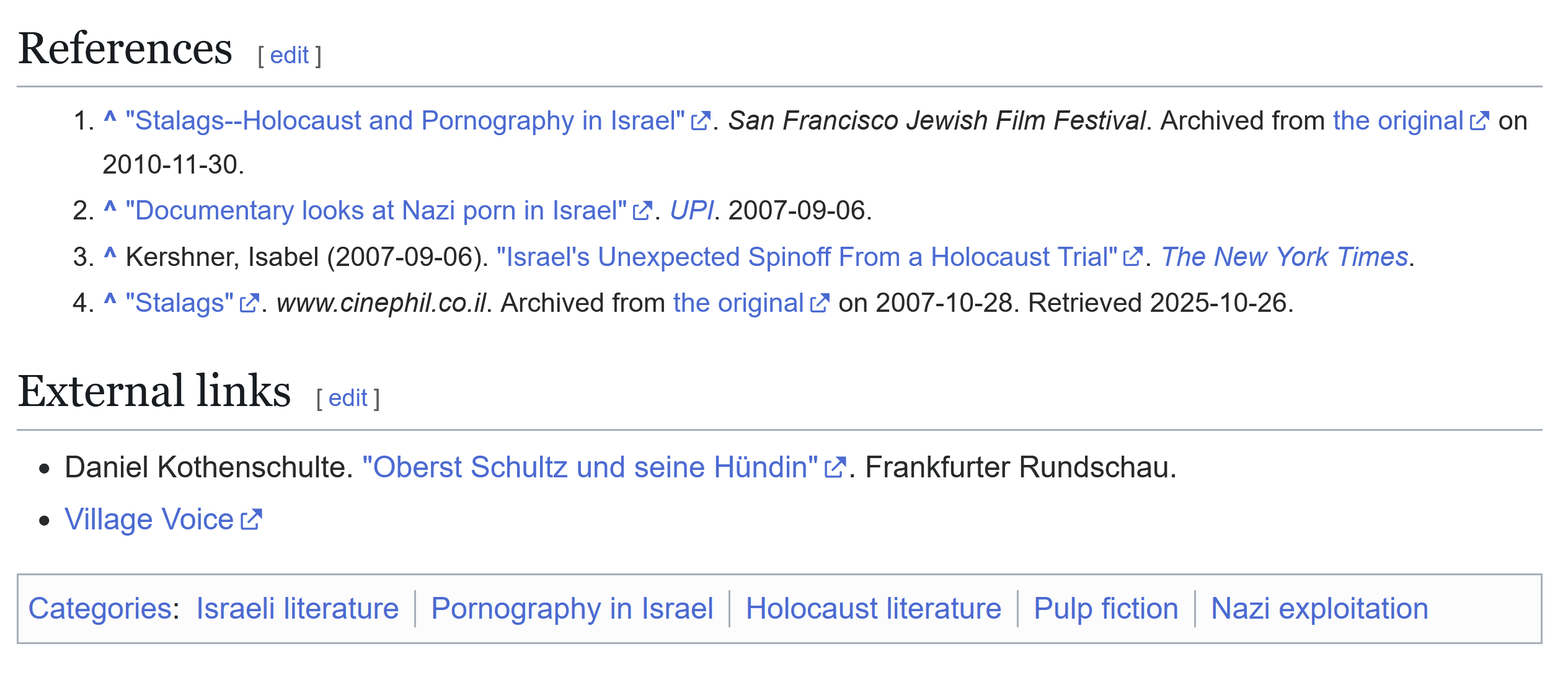
Task: Open "Stalags--Holocaust and Pornography in Israel" article
Action: [x=404, y=121]
